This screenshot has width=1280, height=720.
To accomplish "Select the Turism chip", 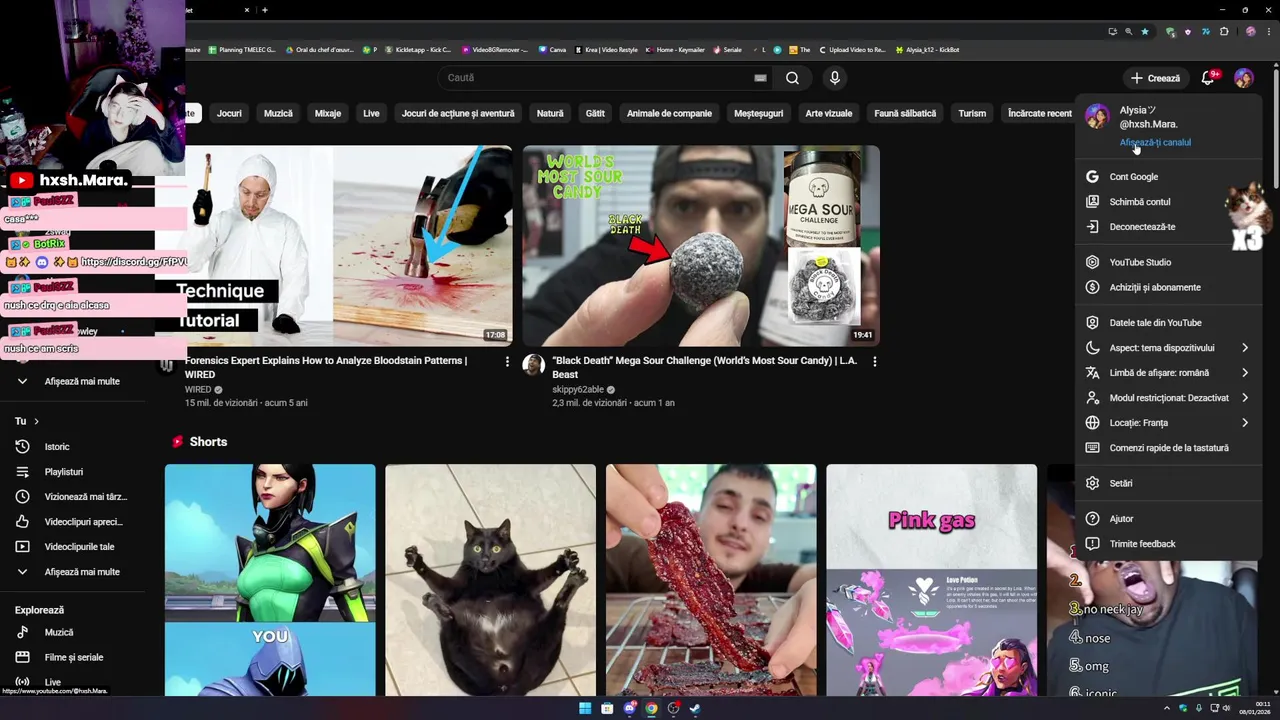I will pos(972,113).
